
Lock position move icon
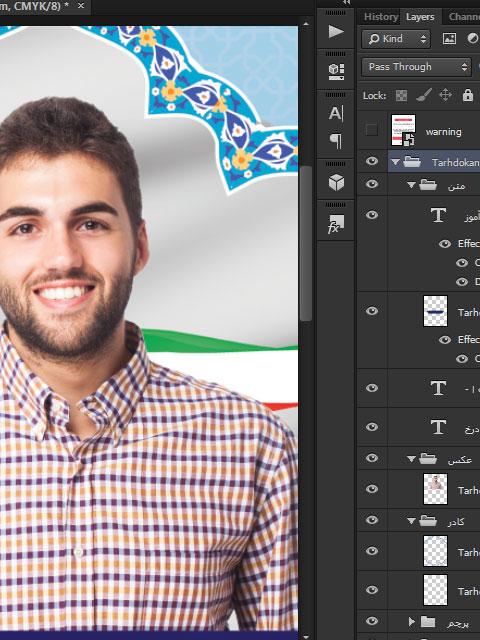tap(445, 95)
